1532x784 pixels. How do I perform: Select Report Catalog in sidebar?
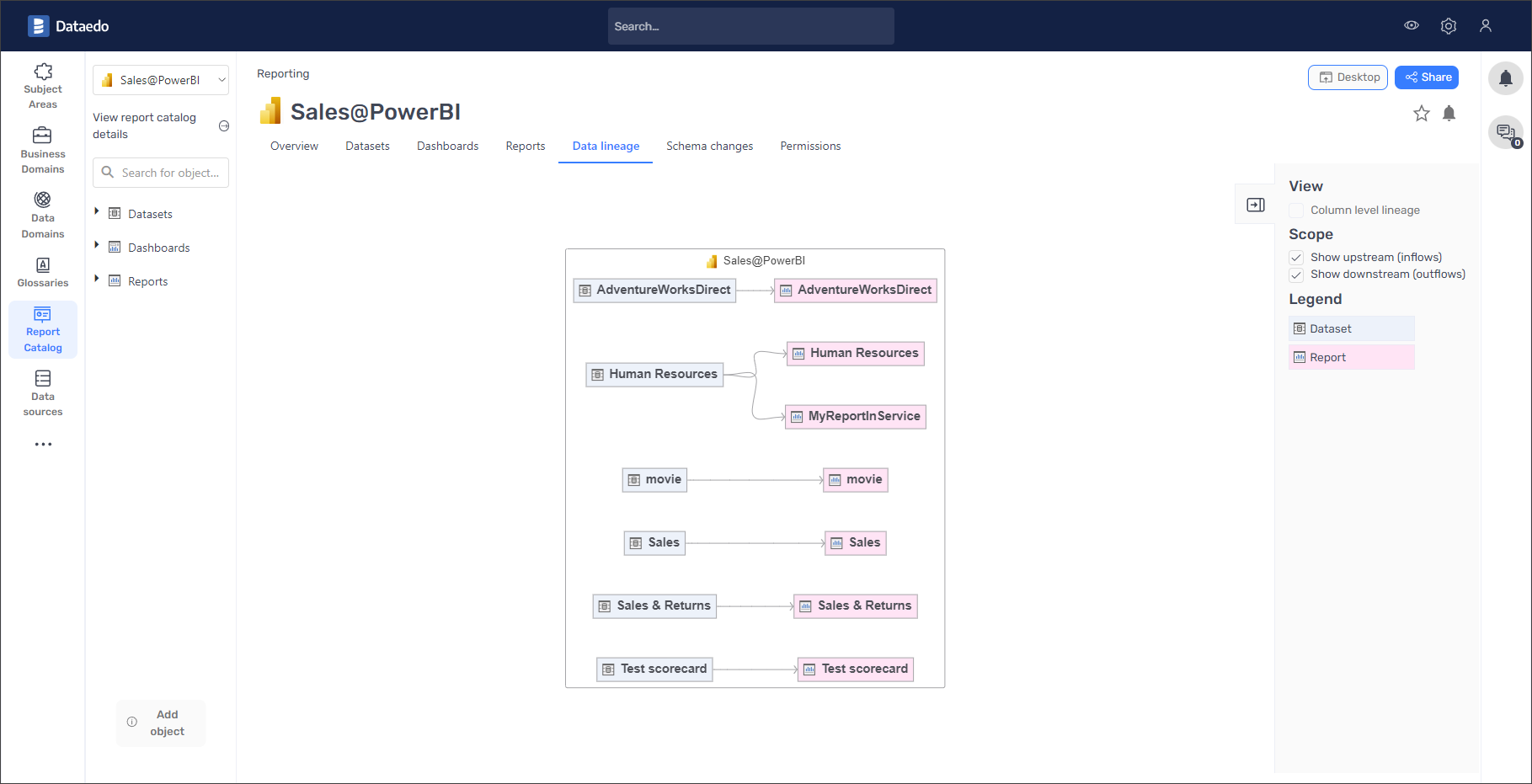[43, 329]
